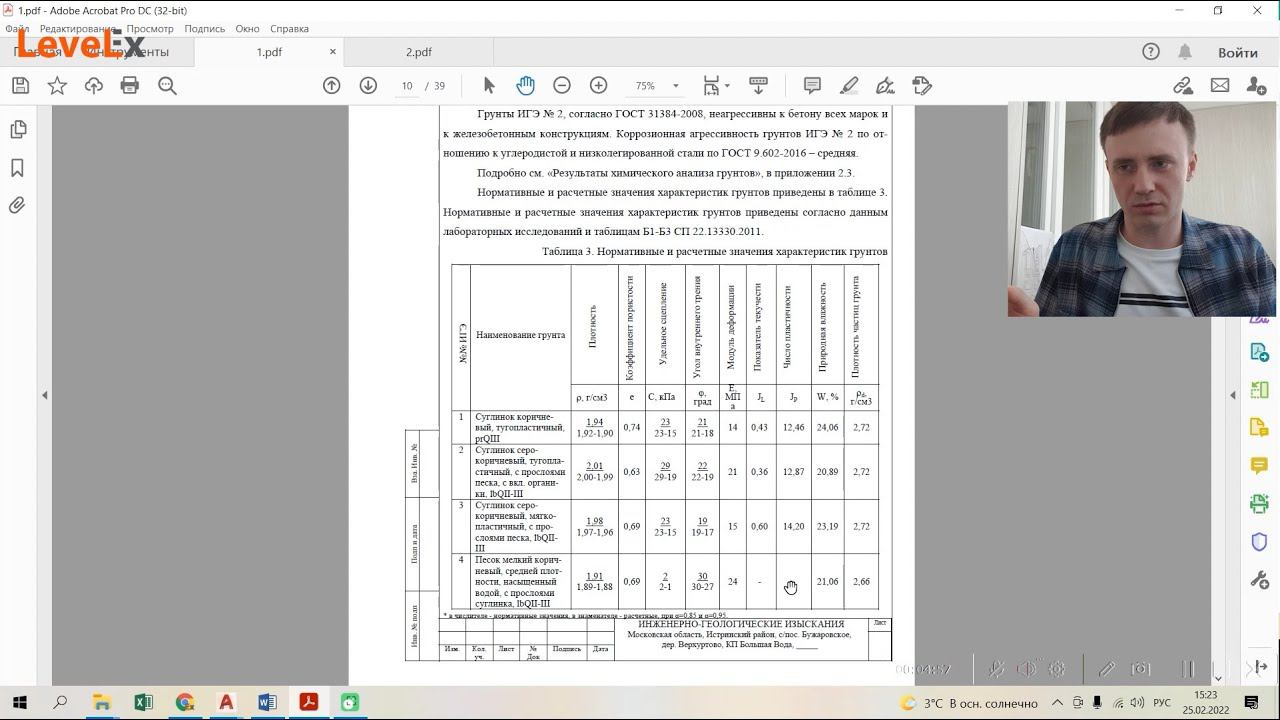Open the Редактирование menu
Viewport: 1280px width, 720px height.
[x=78, y=29]
